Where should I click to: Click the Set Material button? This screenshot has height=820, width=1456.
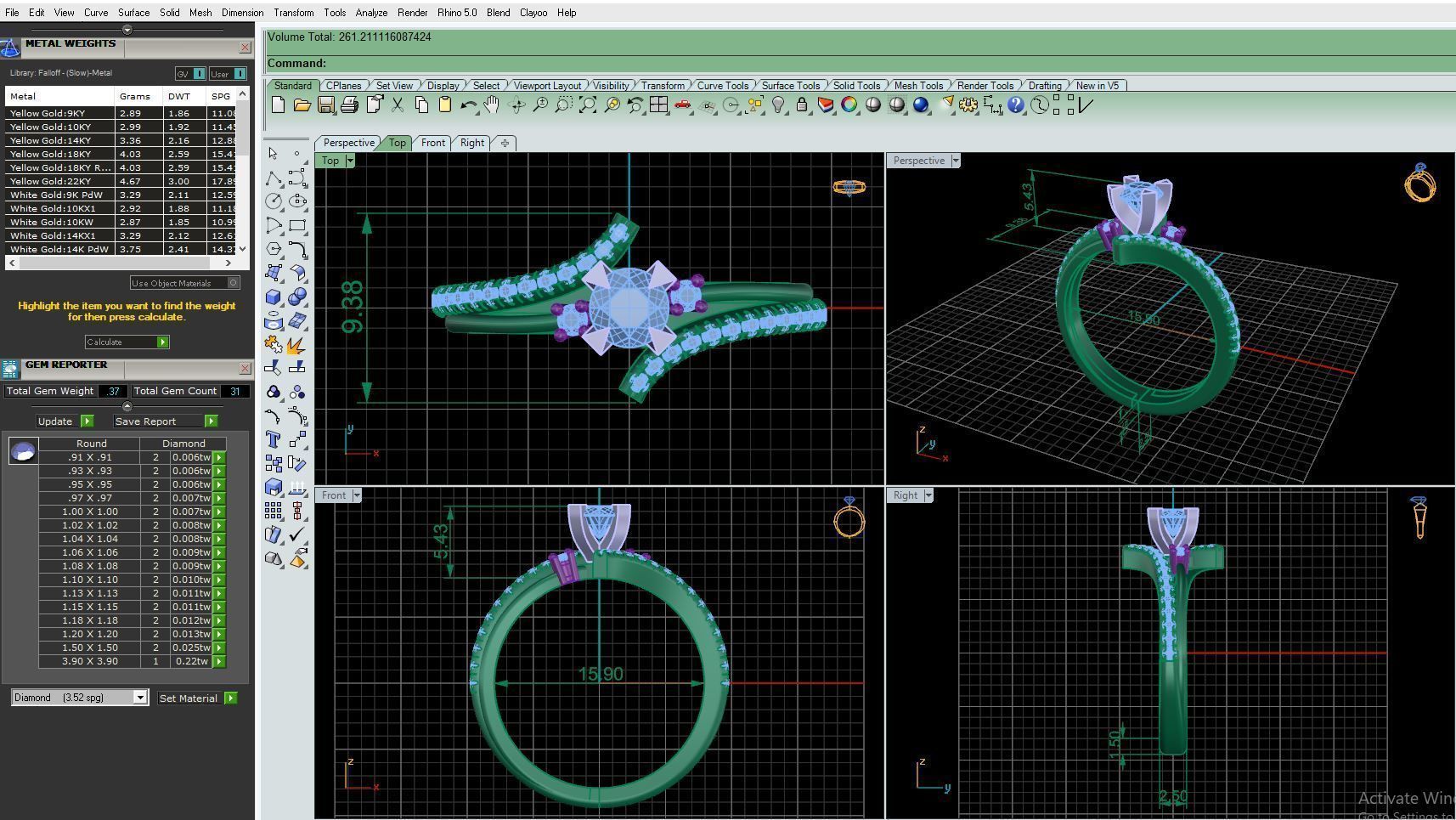tap(197, 698)
